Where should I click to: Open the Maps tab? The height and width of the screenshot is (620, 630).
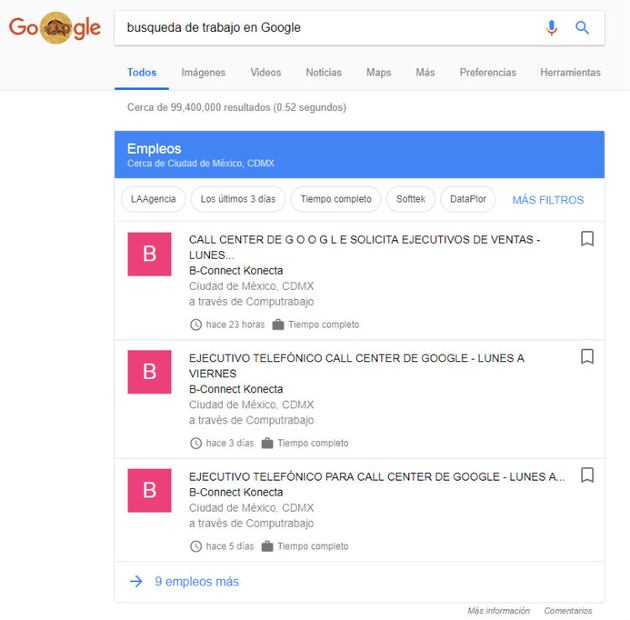tap(378, 73)
